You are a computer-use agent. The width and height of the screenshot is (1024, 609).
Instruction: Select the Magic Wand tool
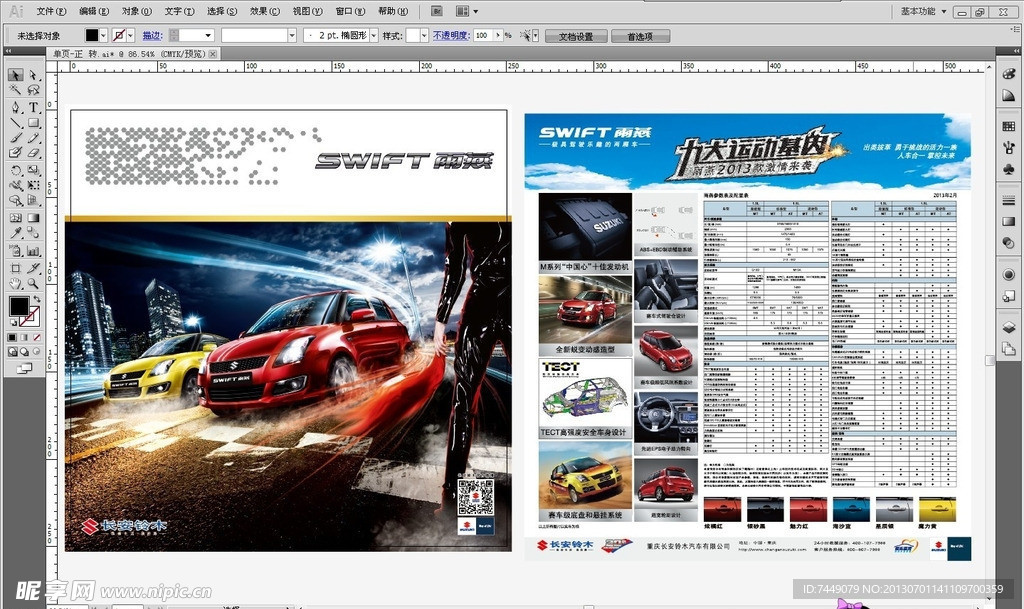point(15,90)
